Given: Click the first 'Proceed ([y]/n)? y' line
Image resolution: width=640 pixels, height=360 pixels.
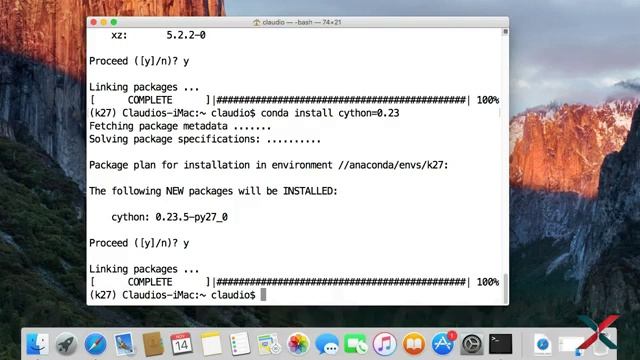Looking at the screenshot, I should tap(139, 61).
